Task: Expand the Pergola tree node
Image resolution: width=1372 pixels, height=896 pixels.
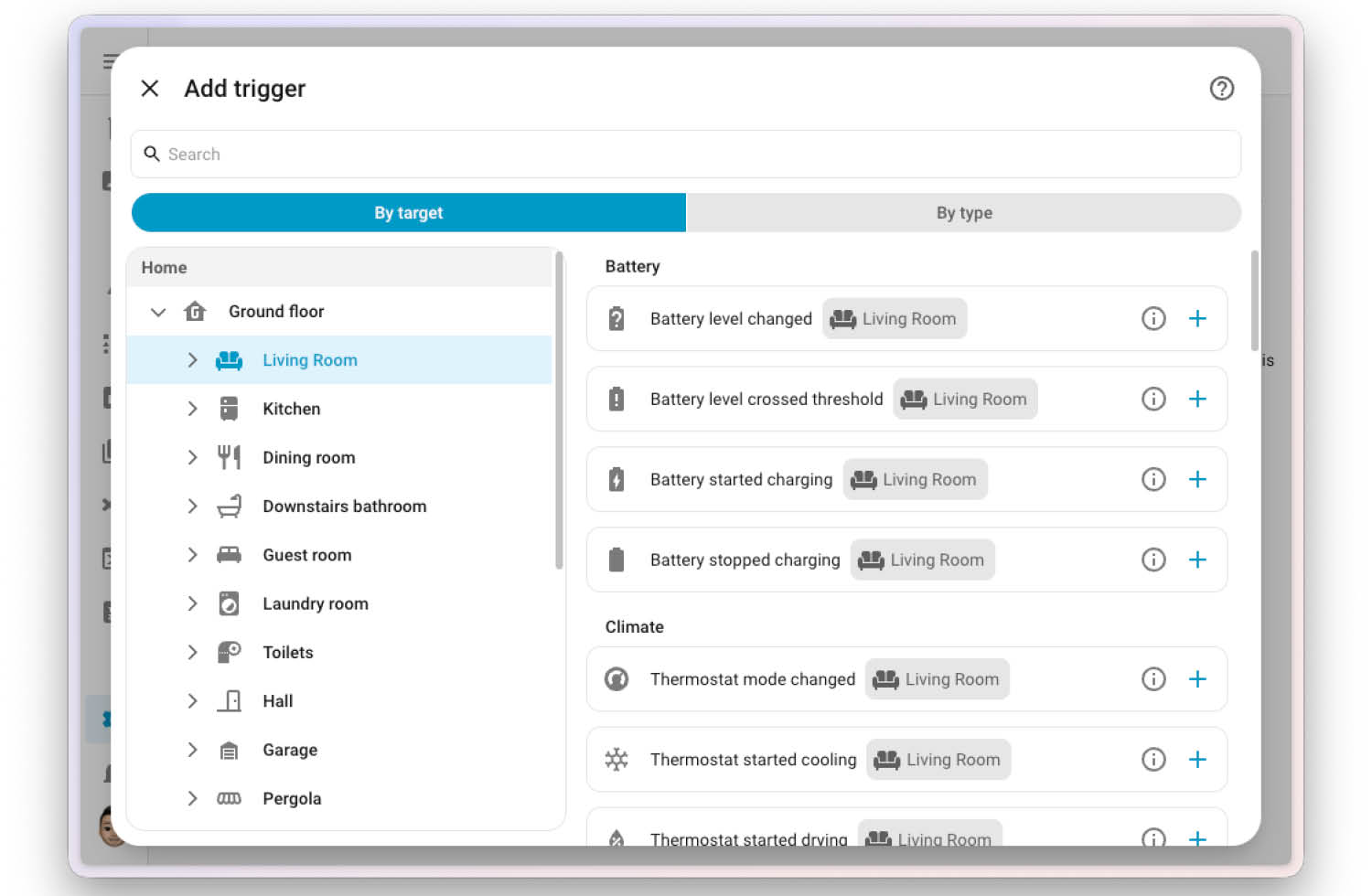Action: click(192, 798)
